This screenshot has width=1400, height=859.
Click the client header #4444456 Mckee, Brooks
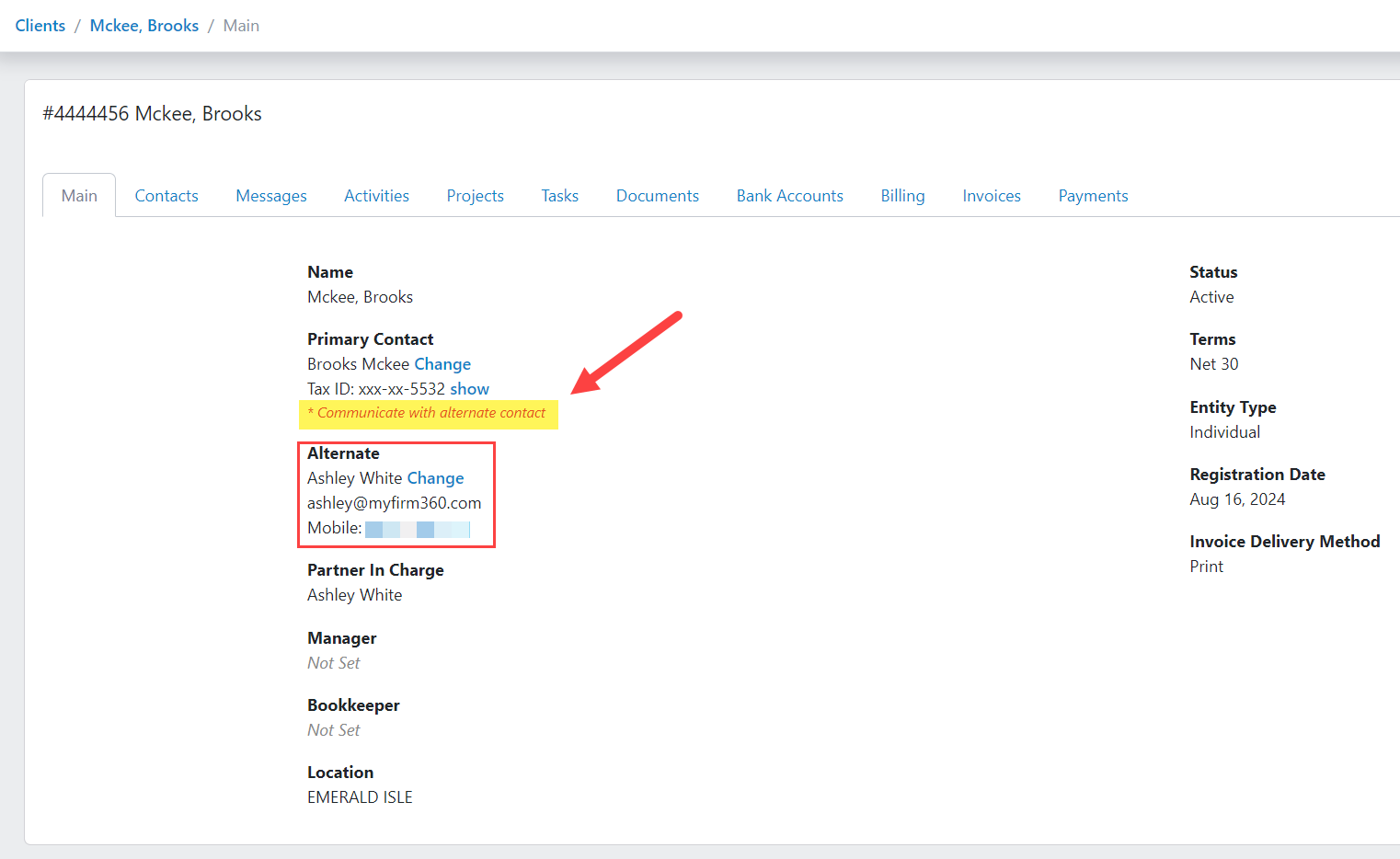152,112
